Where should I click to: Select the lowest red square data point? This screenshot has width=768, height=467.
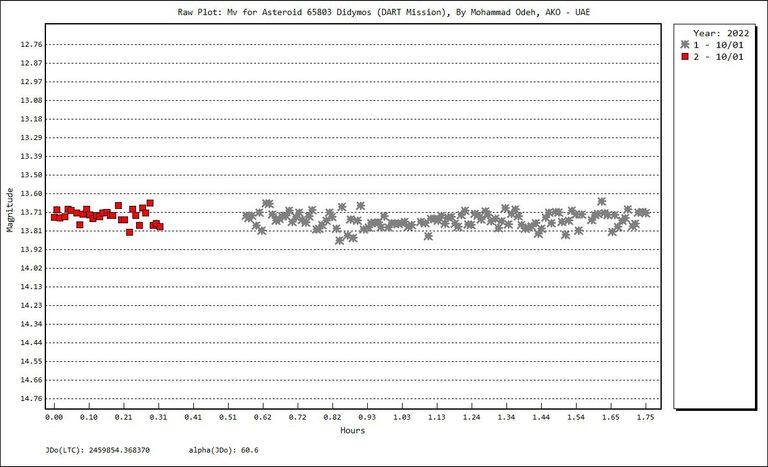(129, 232)
